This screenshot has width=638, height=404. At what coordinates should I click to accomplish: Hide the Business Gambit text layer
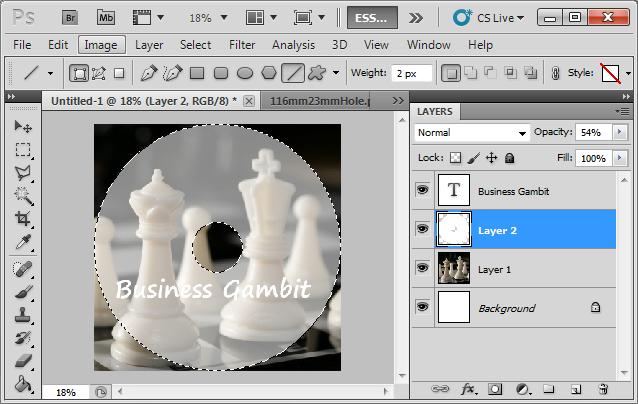point(421,191)
